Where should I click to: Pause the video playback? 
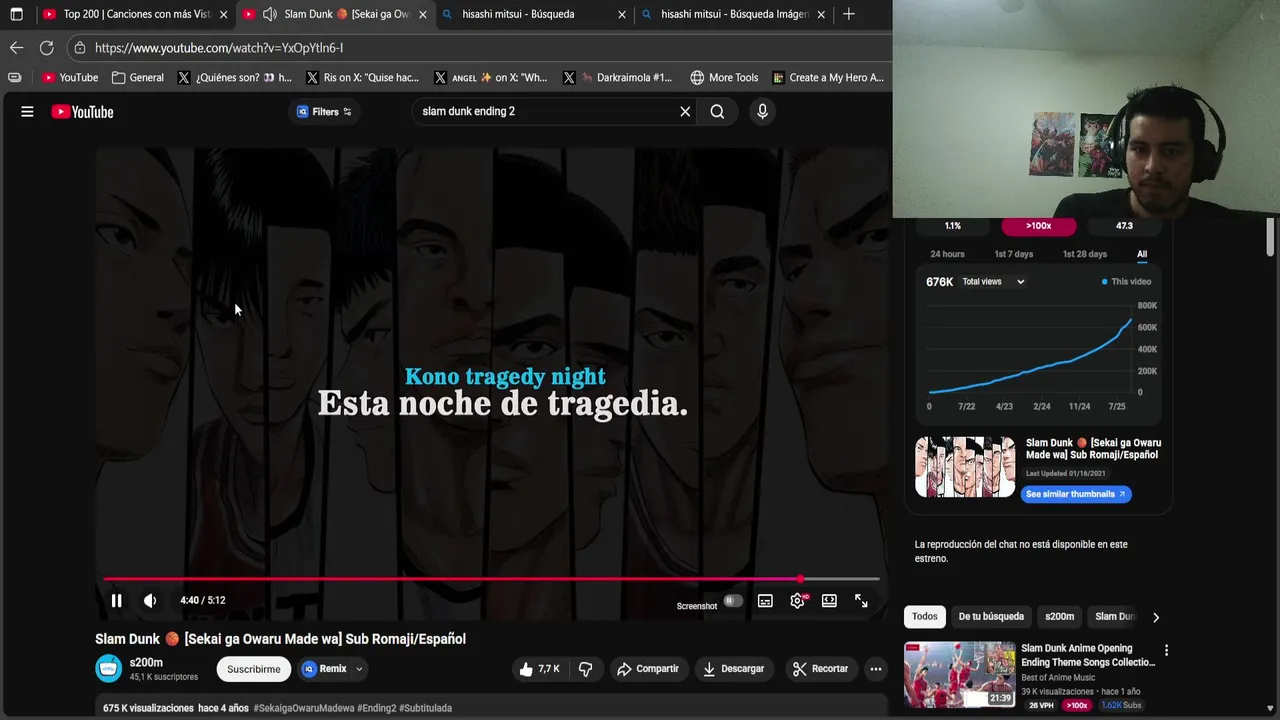pyautogui.click(x=116, y=600)
